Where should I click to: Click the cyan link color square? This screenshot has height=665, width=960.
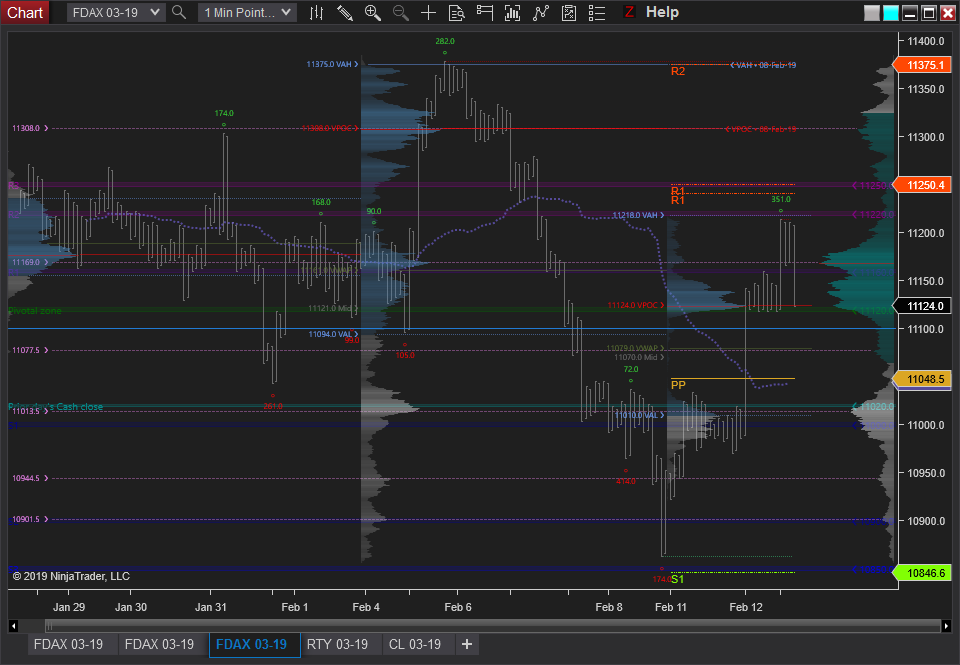point(891,13)
